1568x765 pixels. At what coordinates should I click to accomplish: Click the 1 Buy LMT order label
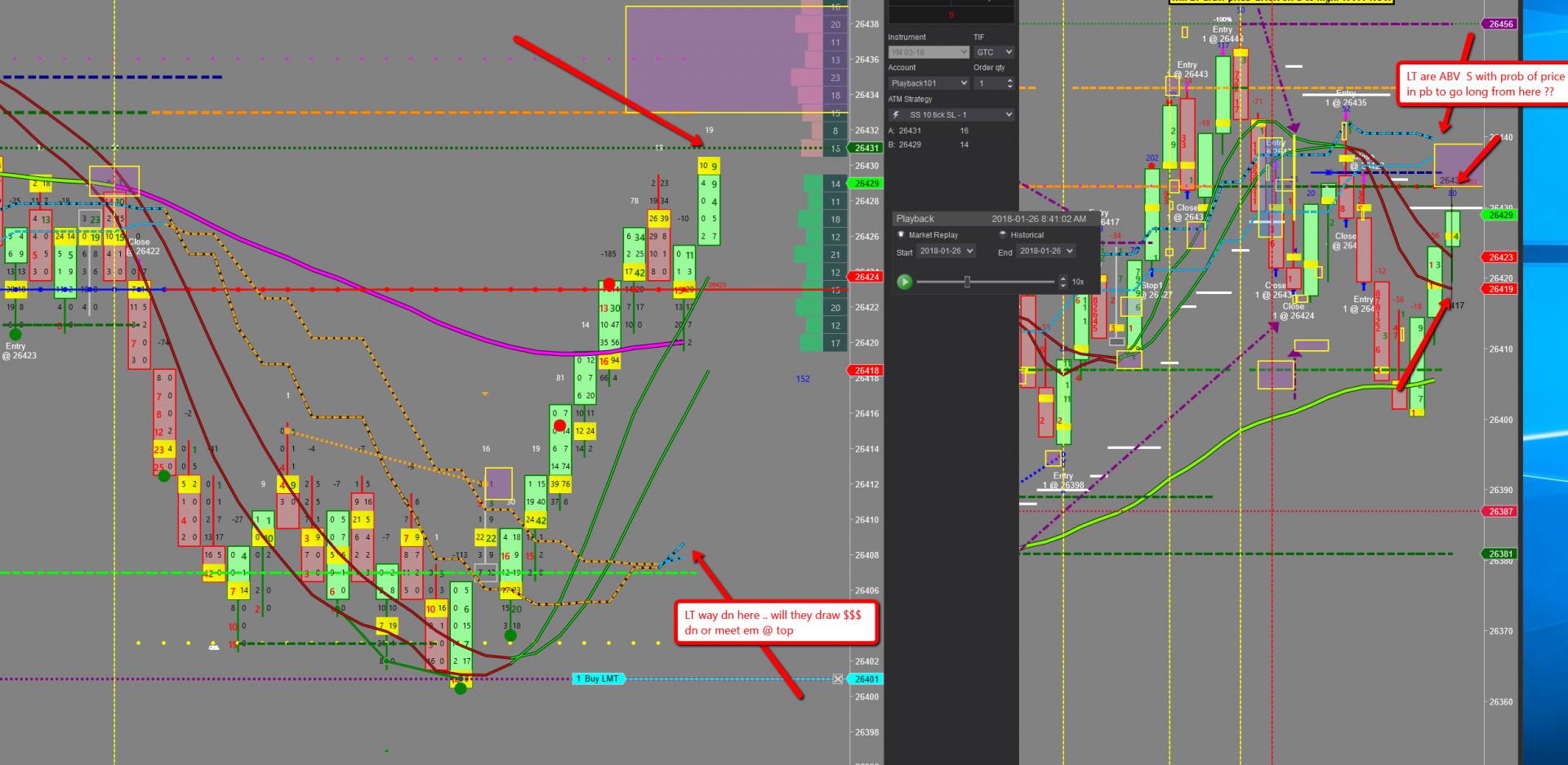pyautogui.click(x=599, y=679)
